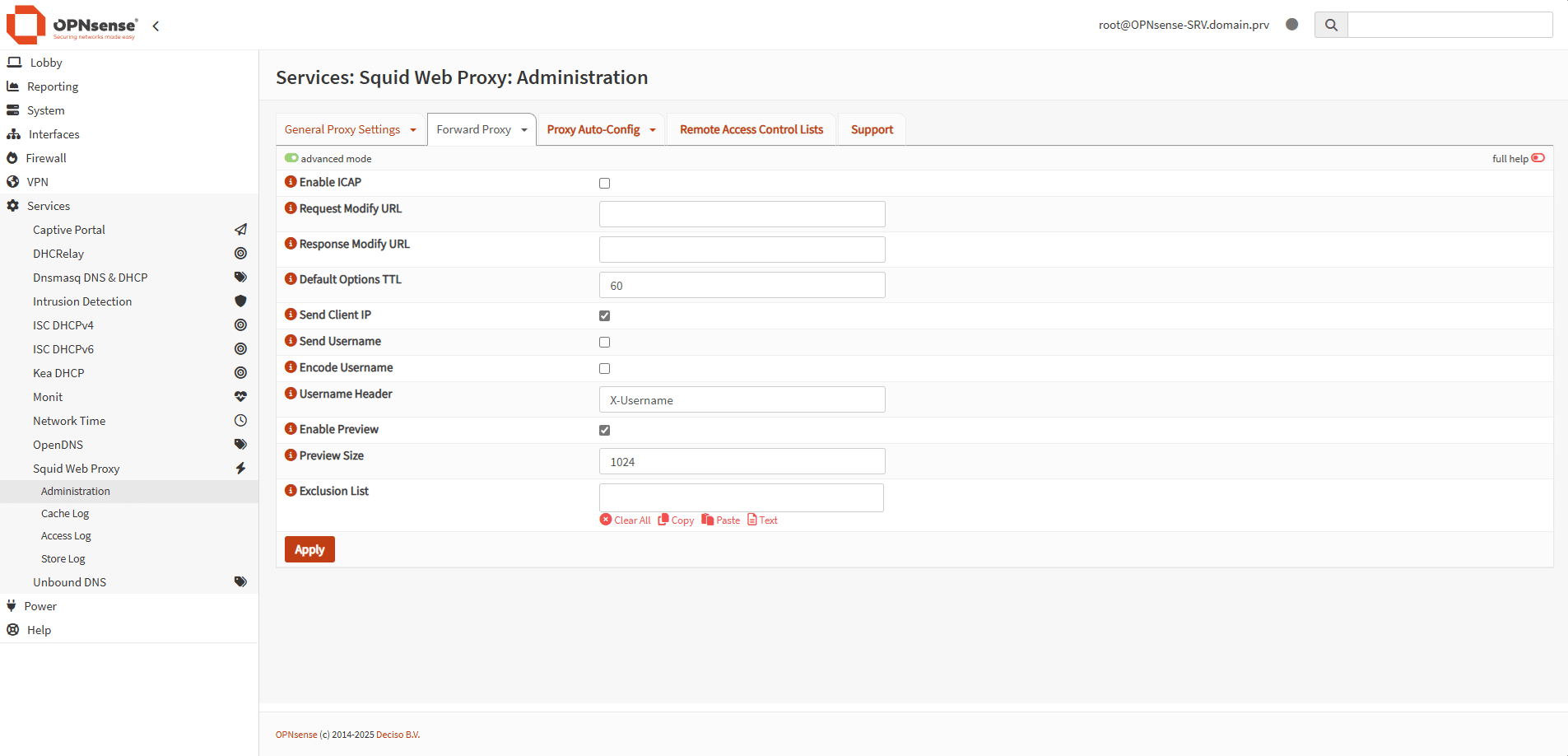Uncheck the Enable Preview checkbox
The image size is (1568, 756).
pyautogui.click(x=605, y=431)
